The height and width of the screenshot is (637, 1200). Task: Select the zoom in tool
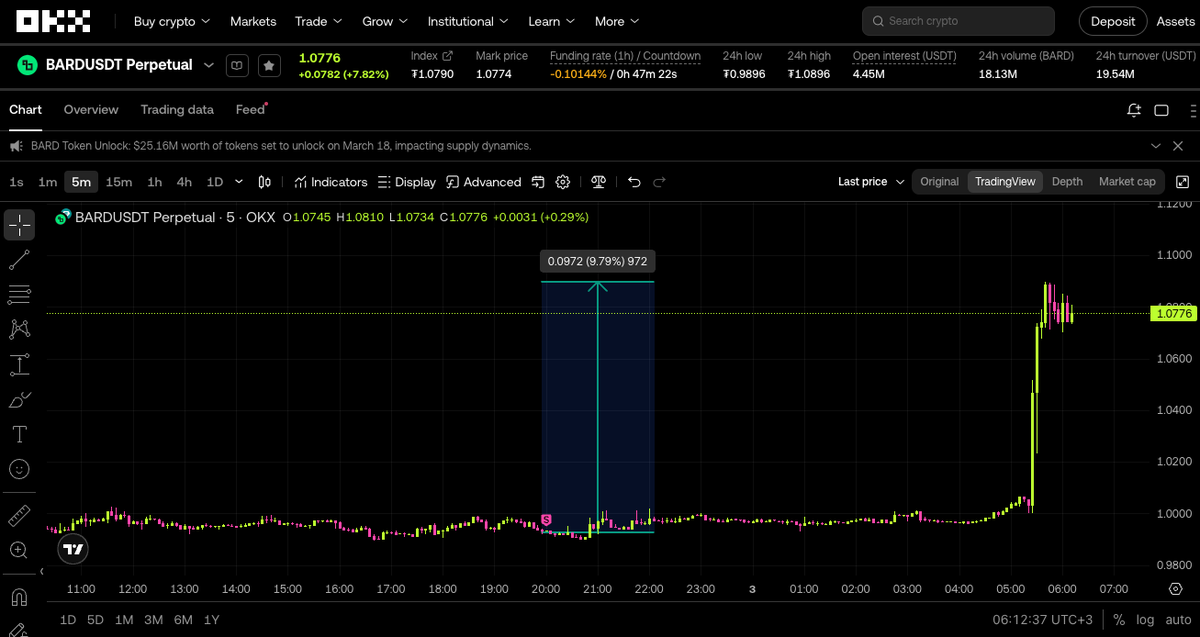pos(19,550)
